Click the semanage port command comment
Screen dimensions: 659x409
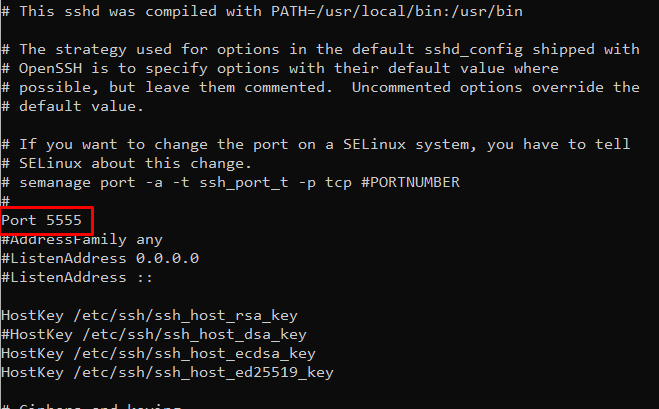pos(231,182)
